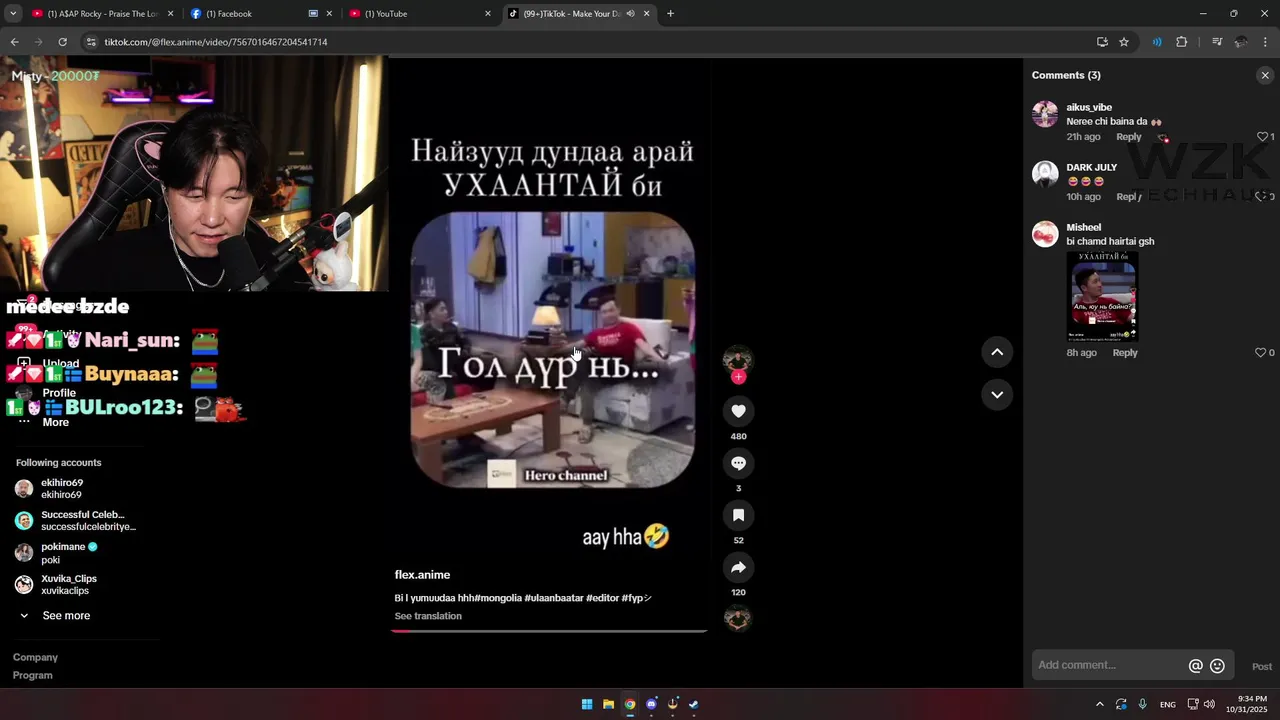Open Misheel's profile picture
The height and width of the screenshot is (720, 1280).
1045,234
